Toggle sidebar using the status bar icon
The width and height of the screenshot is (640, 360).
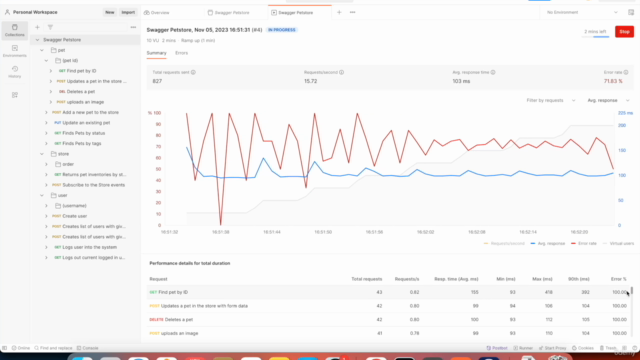click(4, 348)
